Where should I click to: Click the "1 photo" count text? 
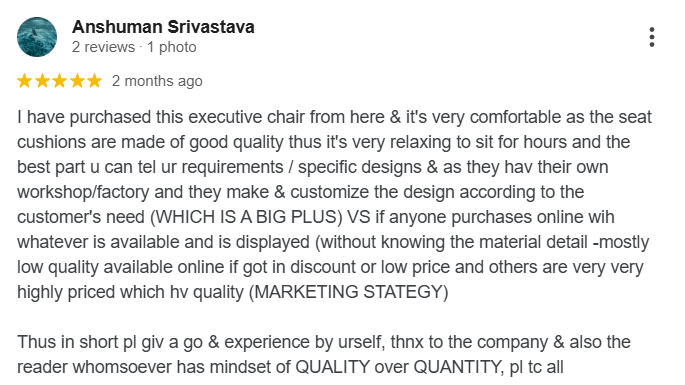pos(172,47)
